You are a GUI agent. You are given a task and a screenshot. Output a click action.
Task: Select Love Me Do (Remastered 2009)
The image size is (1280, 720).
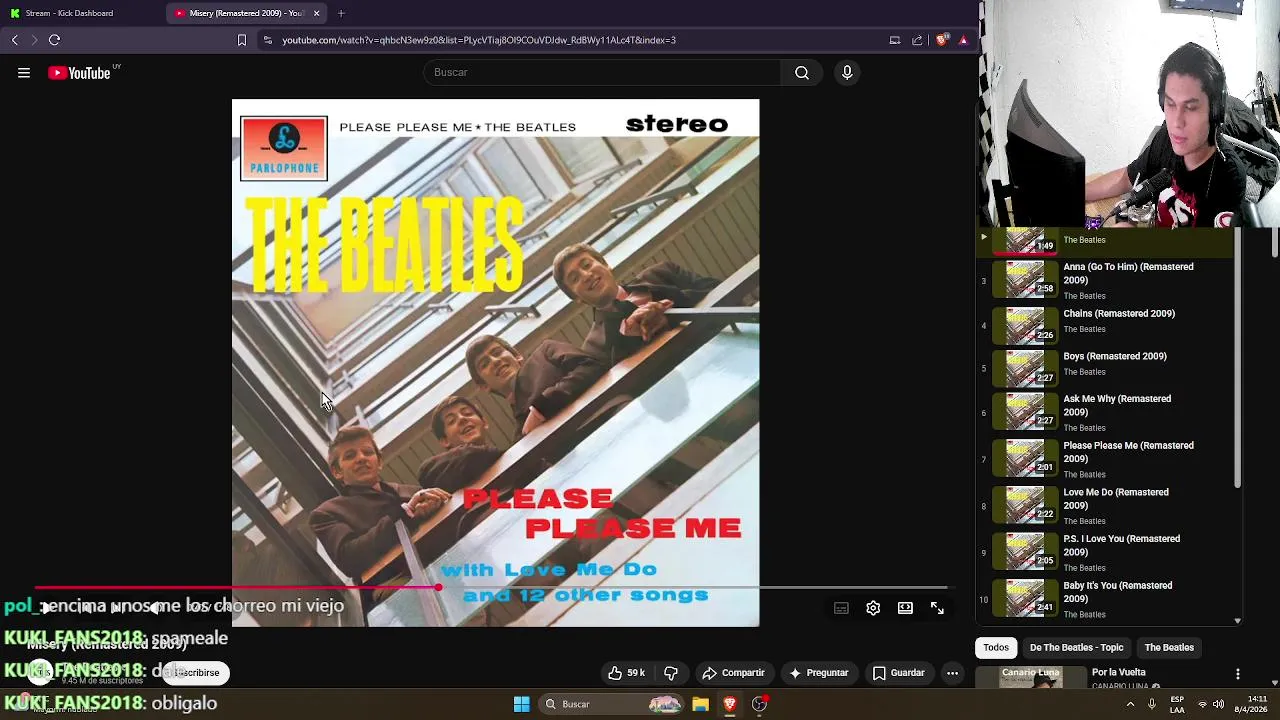coord(1104,506)
